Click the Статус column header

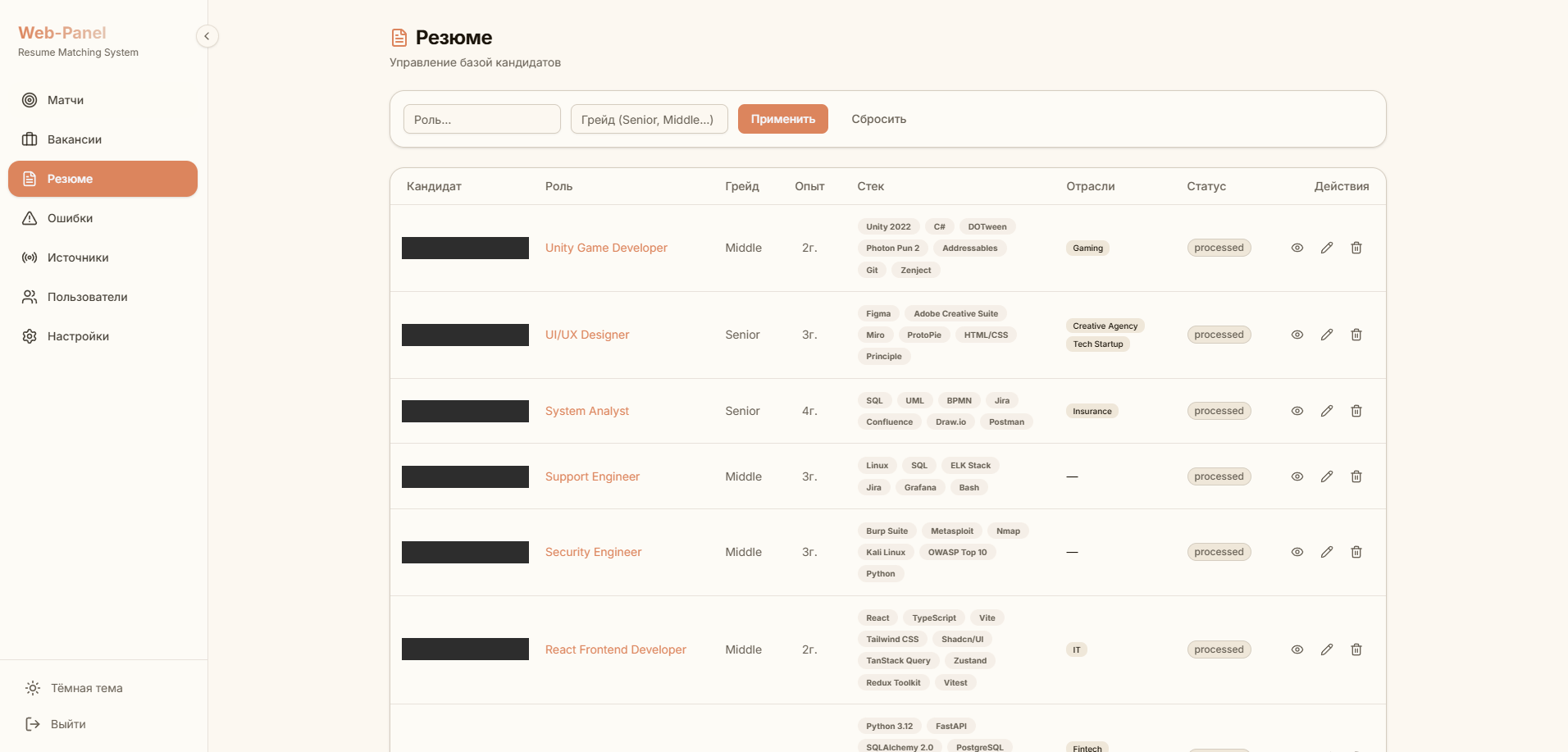pos(1206,186)
